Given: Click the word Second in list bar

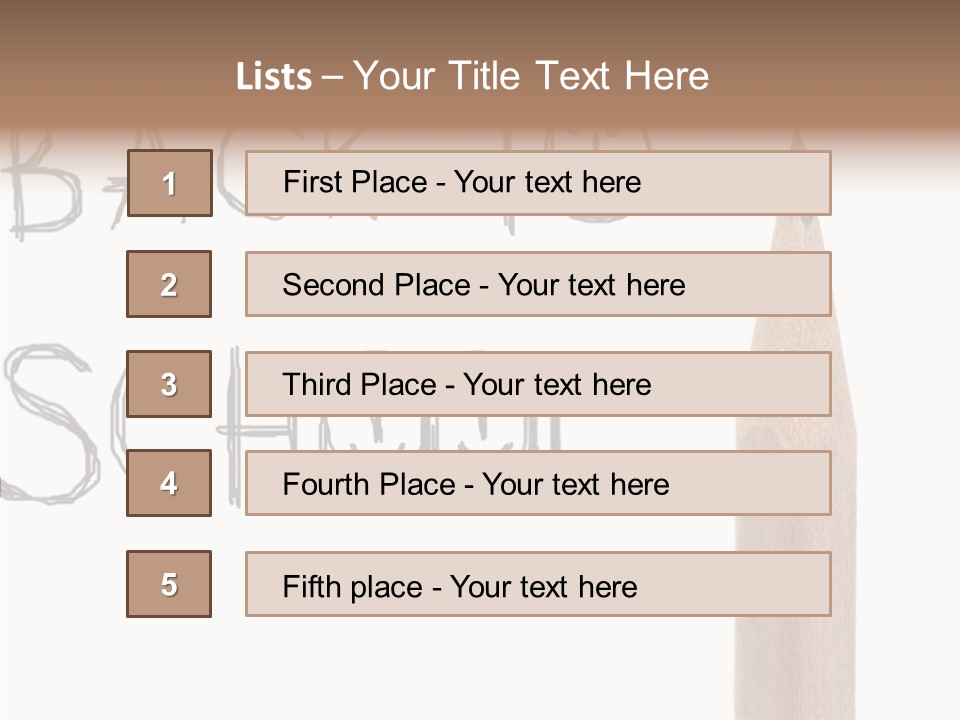Looking at the screenshot, I should coord(333,285).
